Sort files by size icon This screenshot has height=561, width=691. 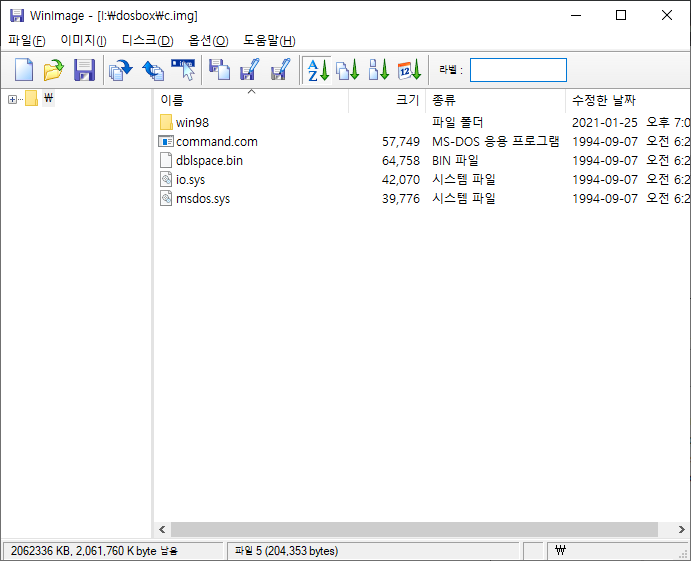[x=348, y=70]
